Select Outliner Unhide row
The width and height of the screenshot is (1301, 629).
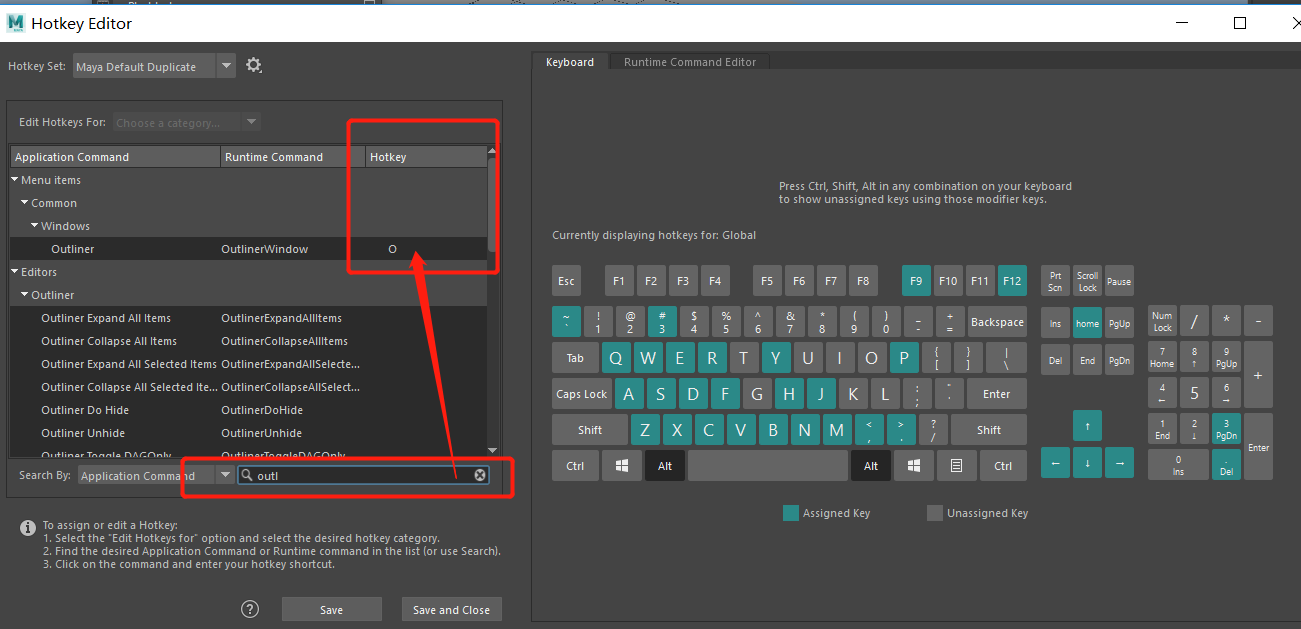tap(248, 433)
